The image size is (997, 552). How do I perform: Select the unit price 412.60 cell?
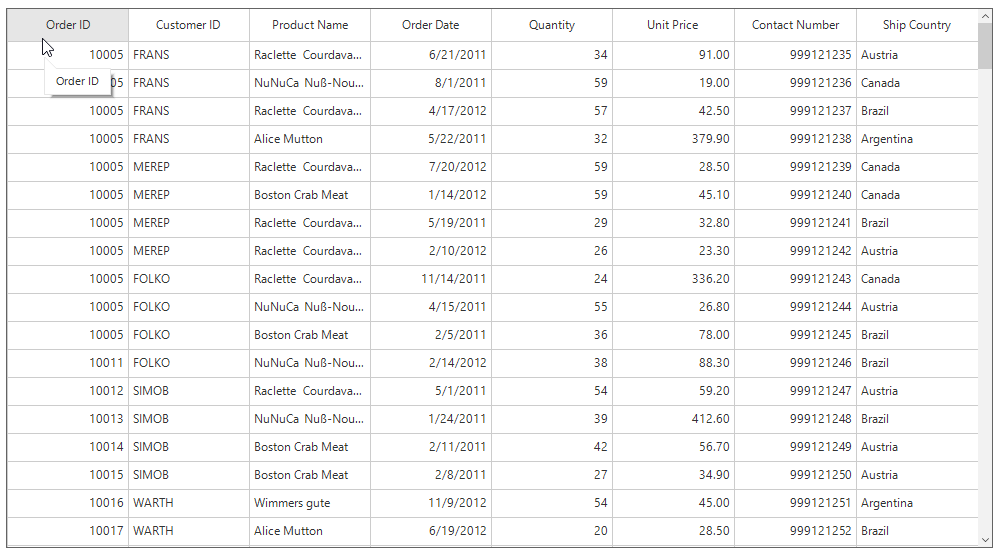pos(673,419)
